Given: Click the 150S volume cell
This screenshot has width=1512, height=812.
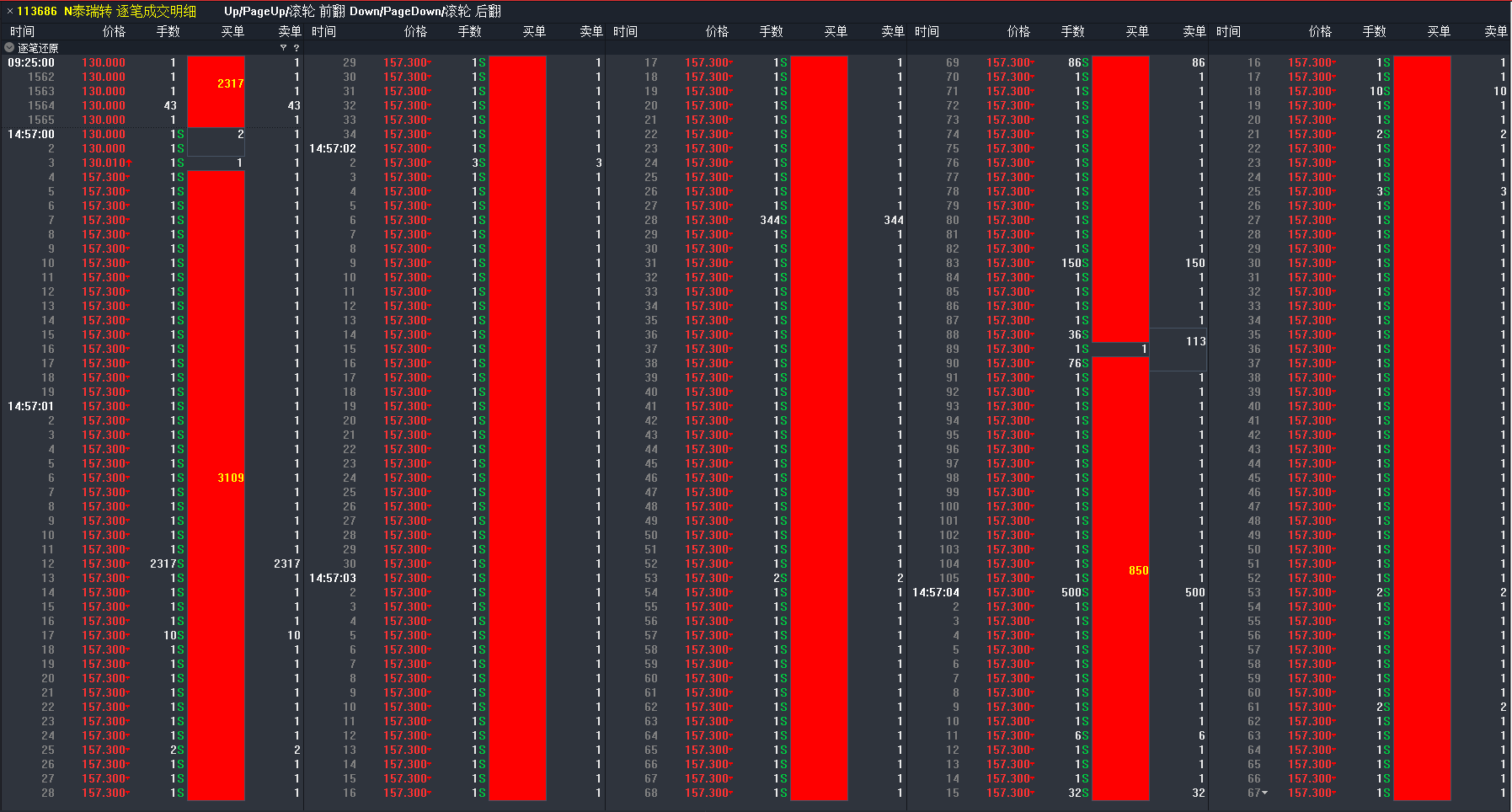Looking at the screenshot, I should 1075,263.
